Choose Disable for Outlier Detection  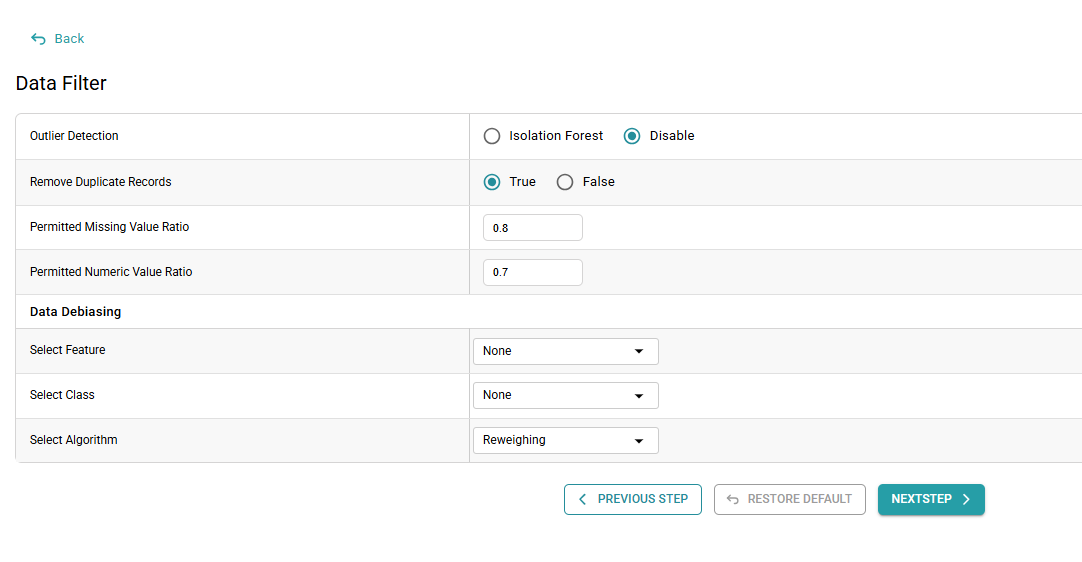click(632, 136)
